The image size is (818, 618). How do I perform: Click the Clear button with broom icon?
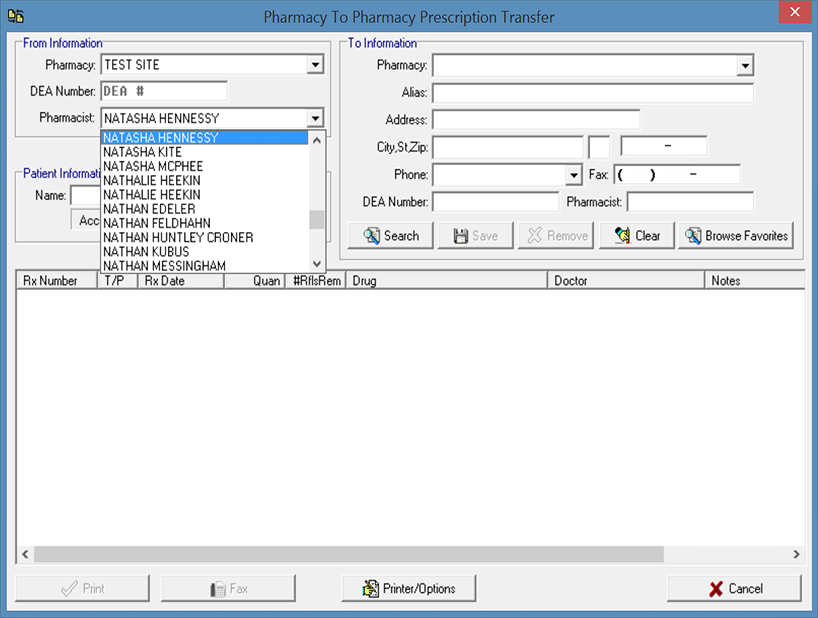pos(636,236)
